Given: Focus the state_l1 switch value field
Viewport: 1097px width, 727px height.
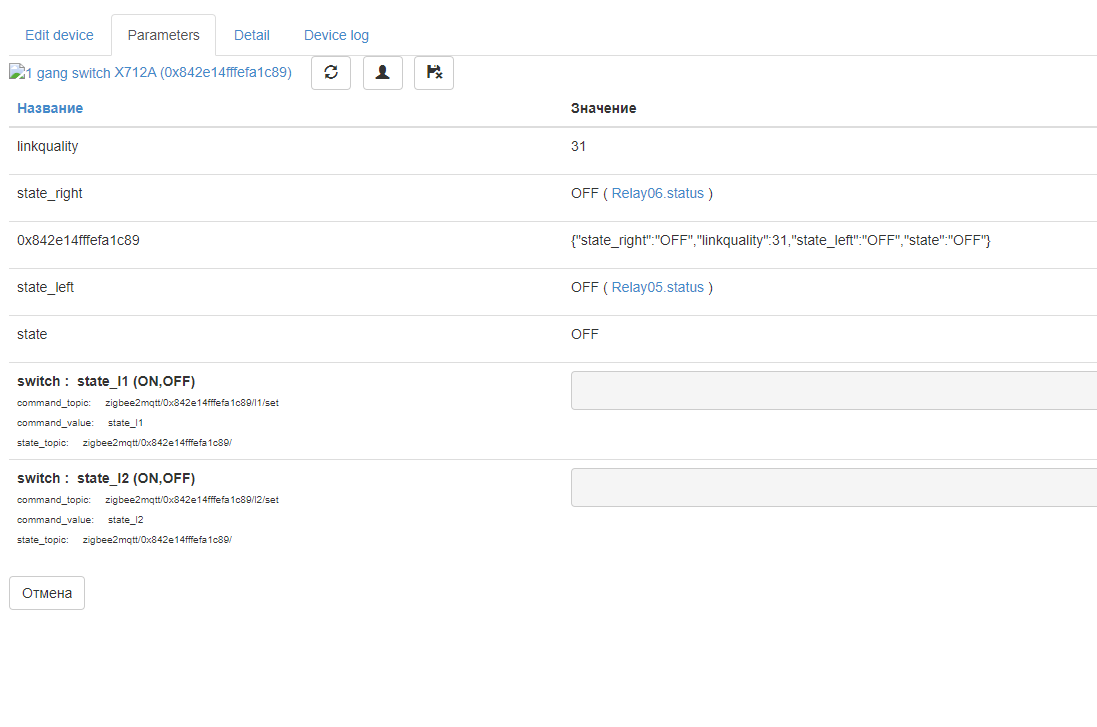Looking at the screenshot, I should tap(833, 390).
